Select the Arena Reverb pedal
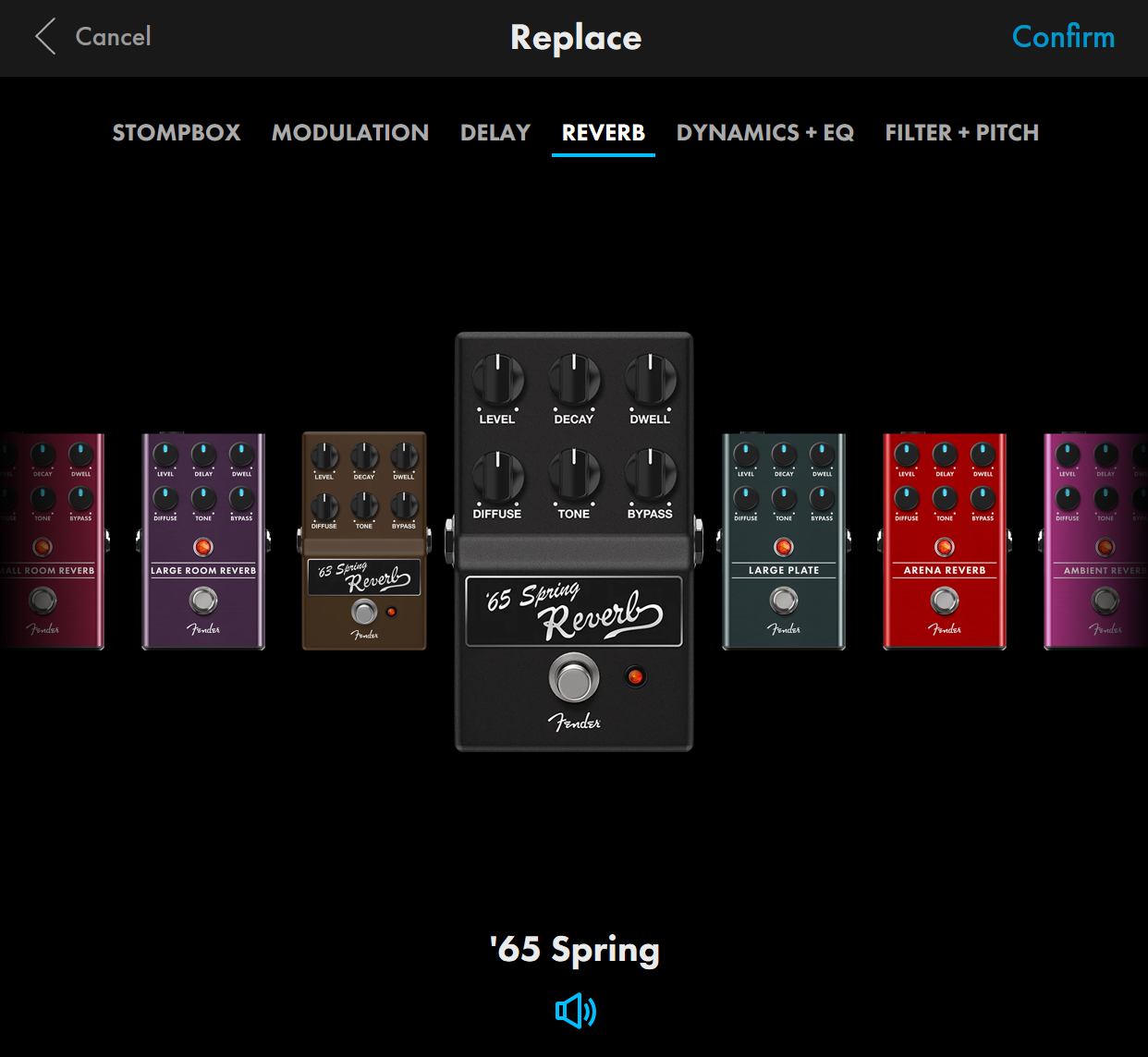The width and height of the screenshot is (1148, 1057). tap(945, 541)
